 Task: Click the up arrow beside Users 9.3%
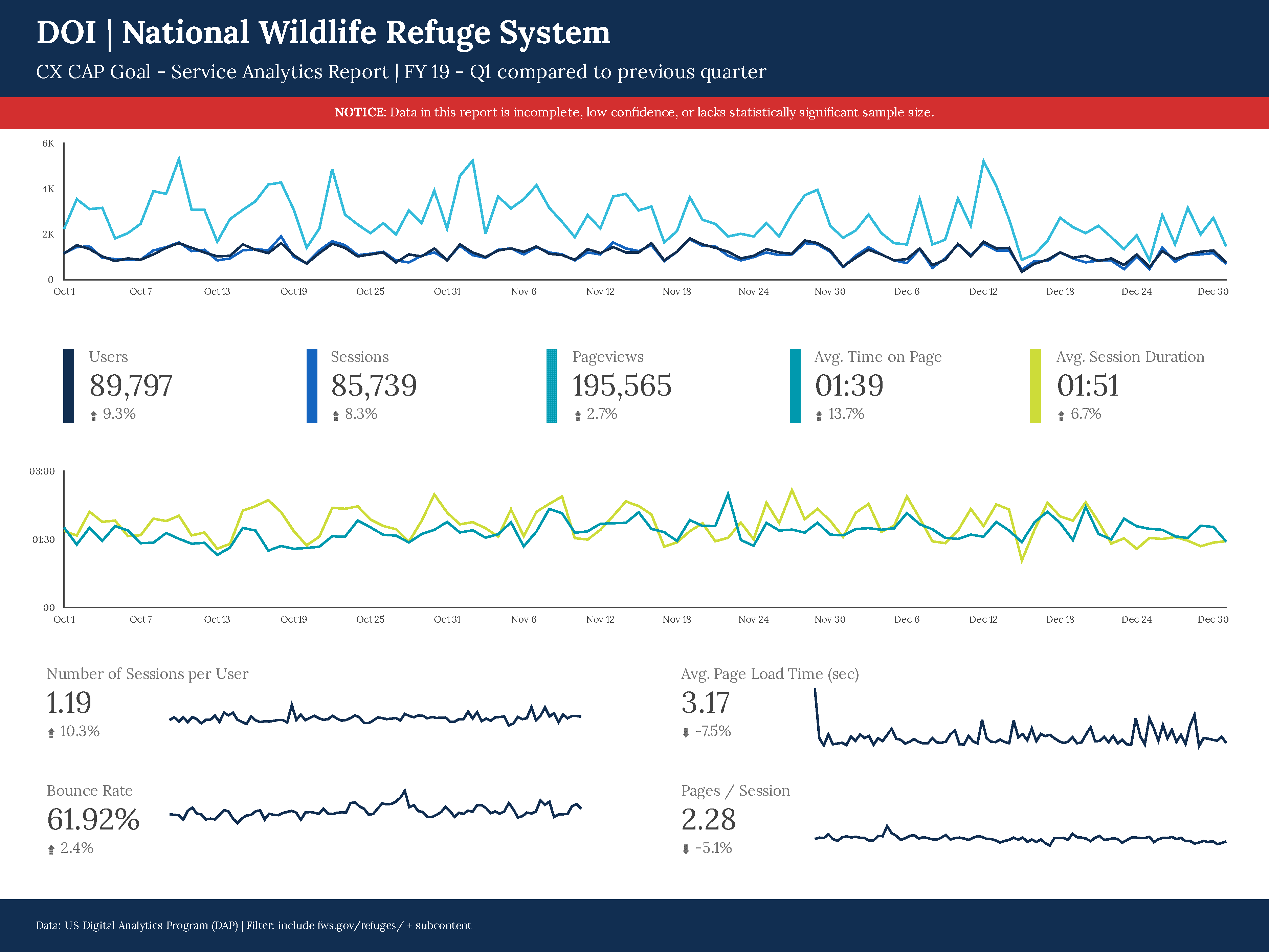click(x=93, y=416)
